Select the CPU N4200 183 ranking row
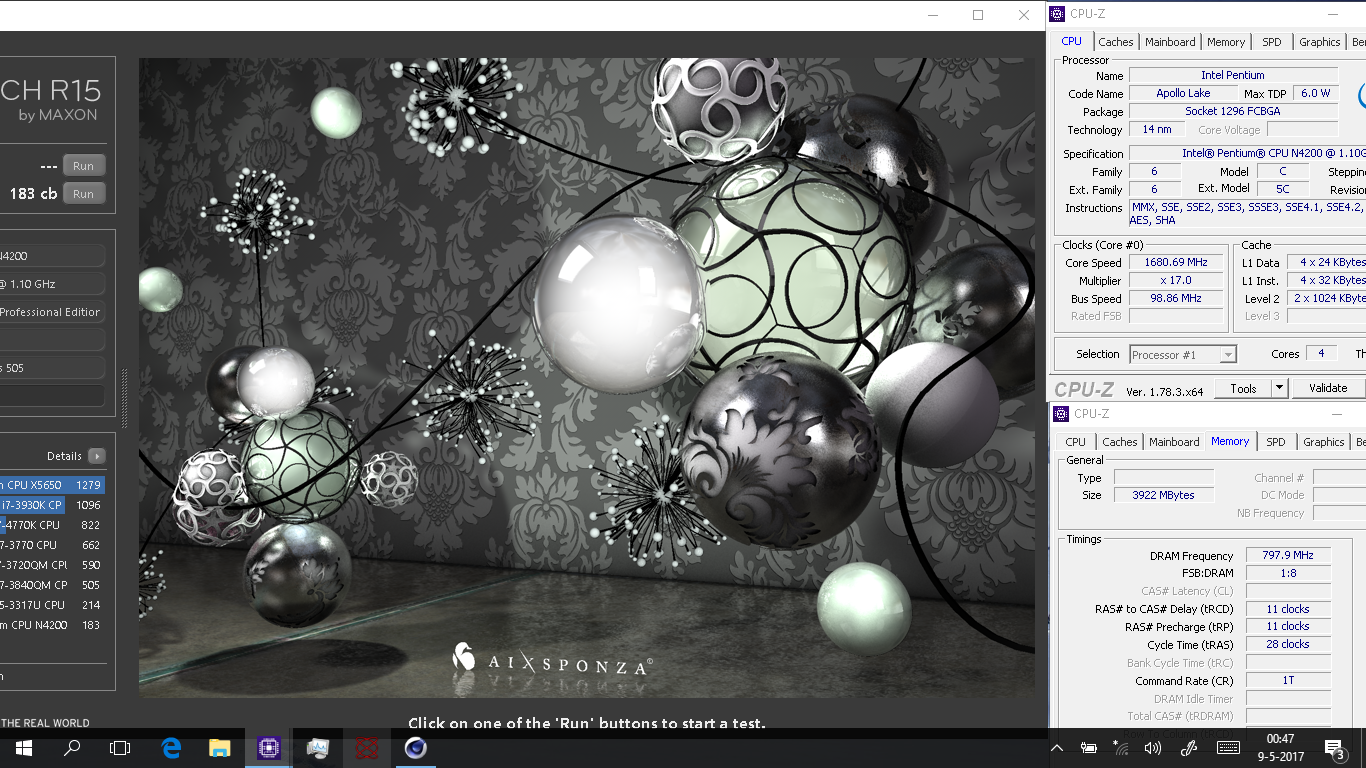The image size is (1366, 768). [x=52, y=625]
